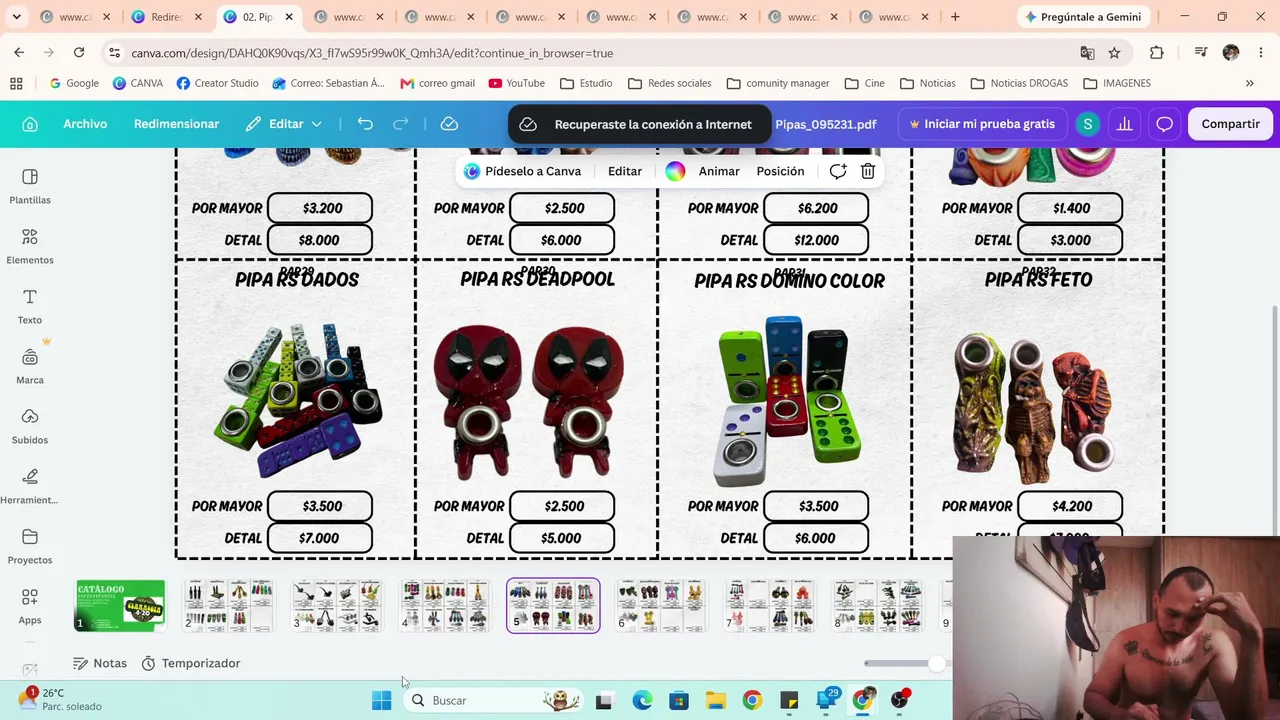
Task: Click Editar in the floating toolbar
Action: (x=625, y=171)
